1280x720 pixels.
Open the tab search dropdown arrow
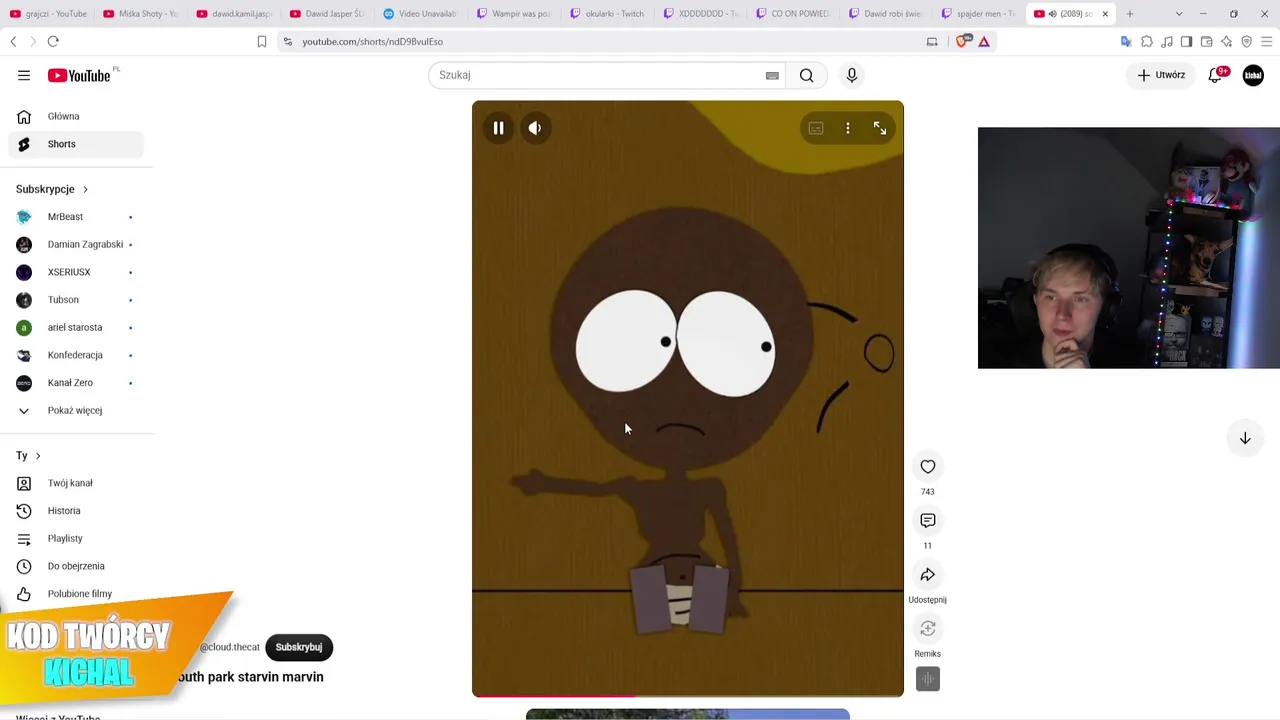coord(1179,14)
